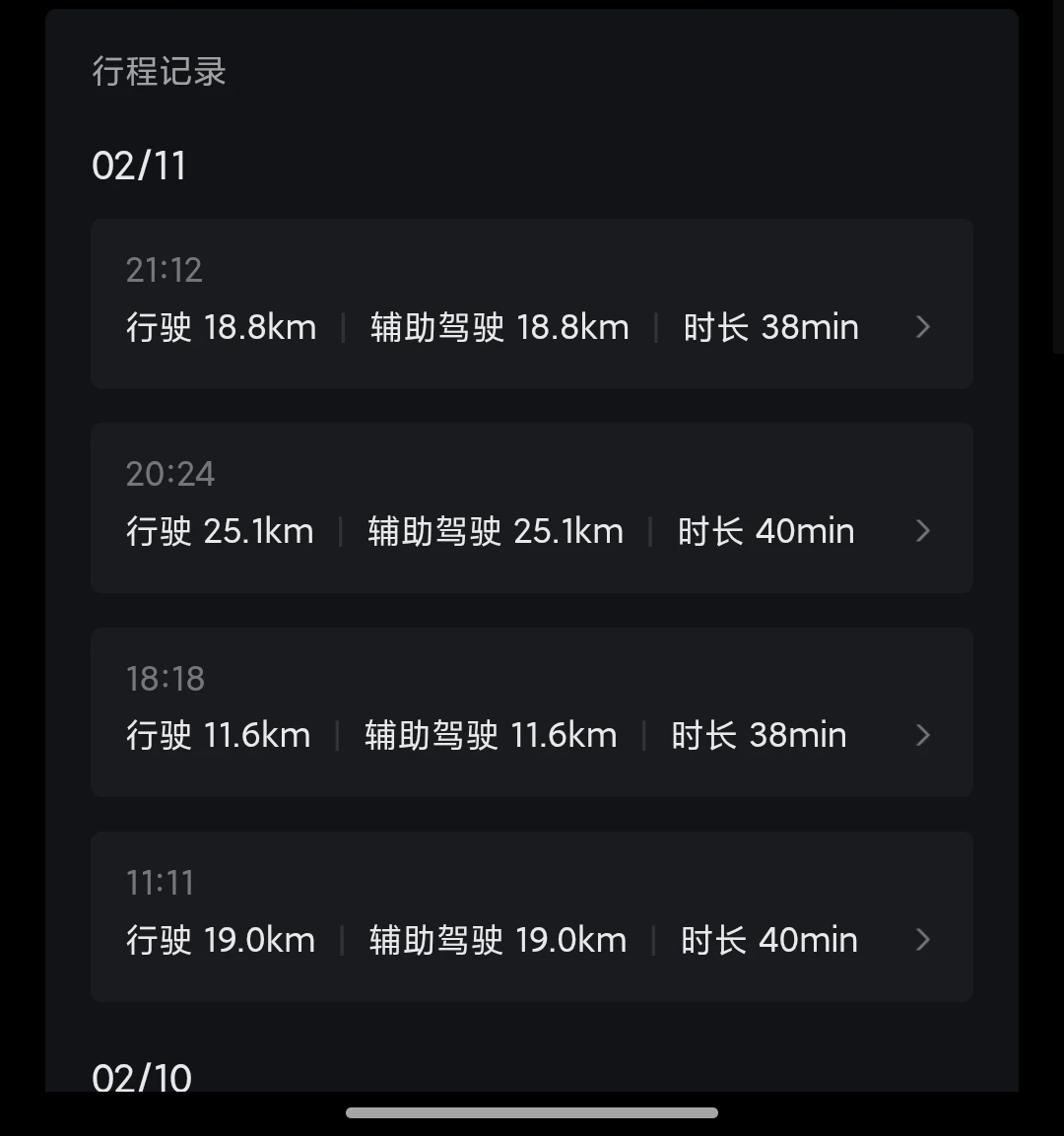This screenshot has height=1136, width=1064.
Task: Click the 11:11 trip time
Action: pos(160,883)
